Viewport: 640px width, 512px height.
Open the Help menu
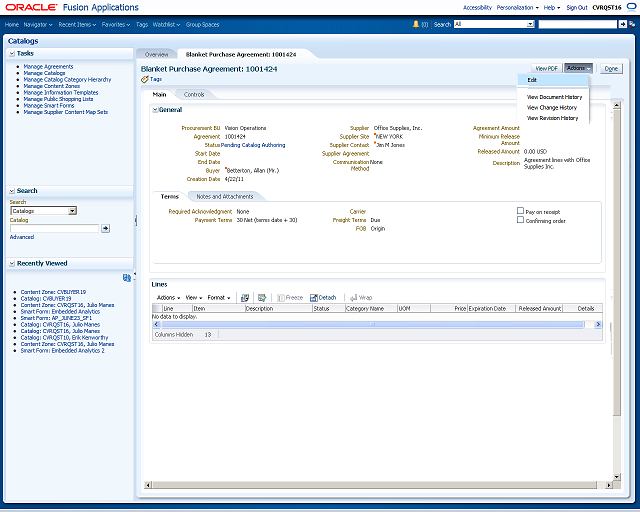[x=552, y=7]
